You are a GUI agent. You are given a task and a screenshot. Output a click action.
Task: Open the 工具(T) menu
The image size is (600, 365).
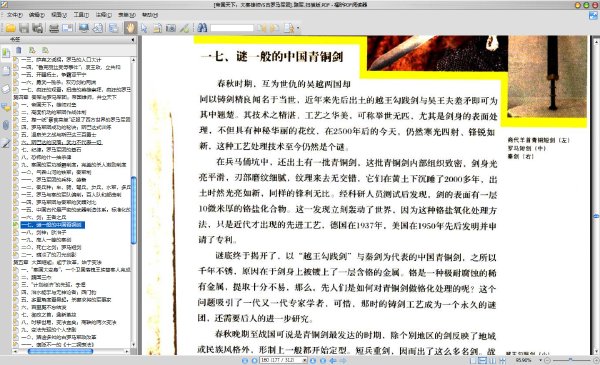pos(81,15)
